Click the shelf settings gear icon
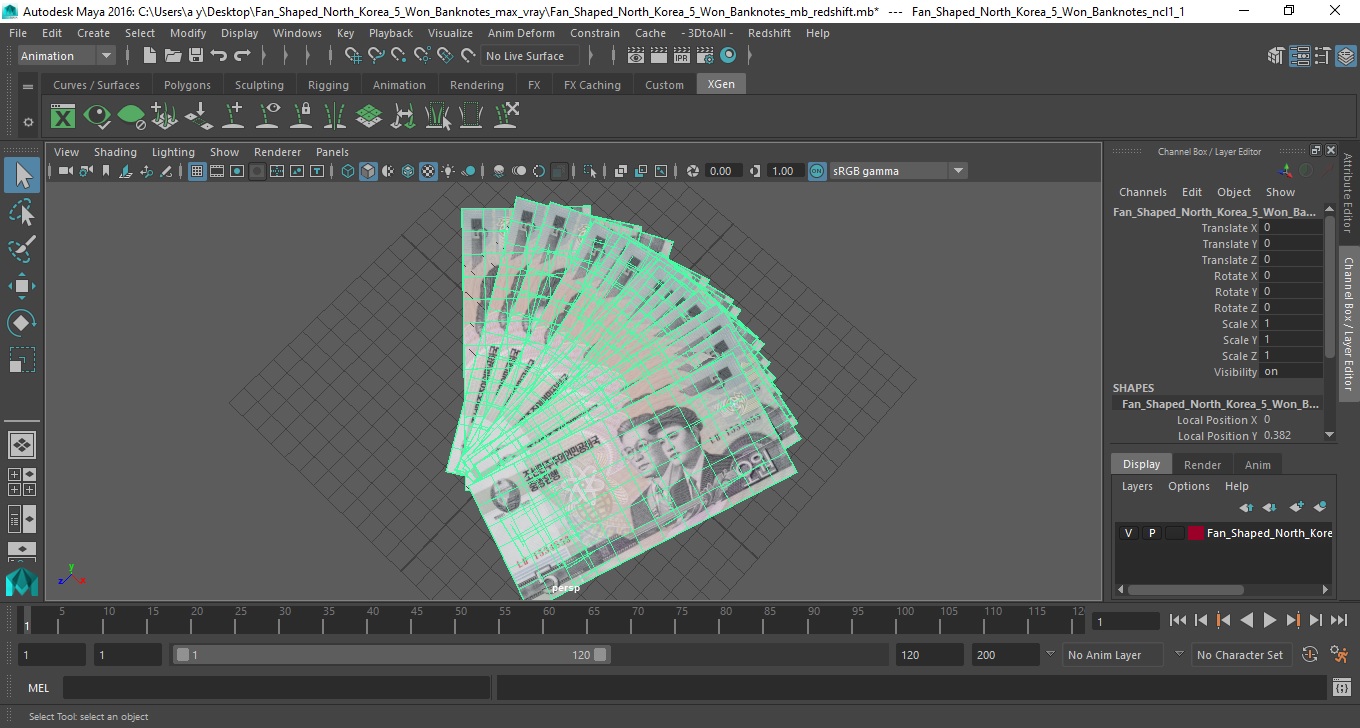1360x728 pixels. [x=28, y=122]
